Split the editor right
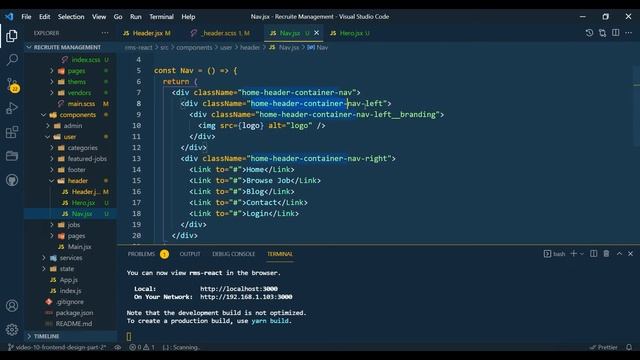This screenshot has width=640, height=360. click(x=616, y=33)
